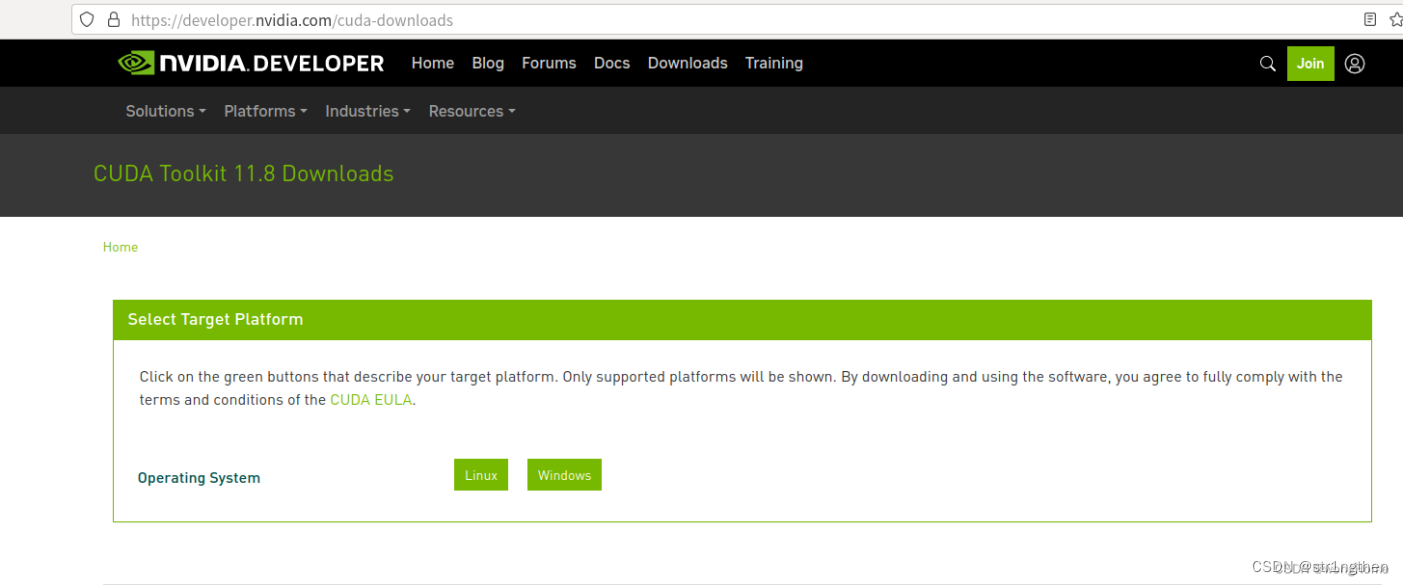Expand the Resources dropdown
Viewport: 1403px width, 585px height.
click(x=472, y=111)
